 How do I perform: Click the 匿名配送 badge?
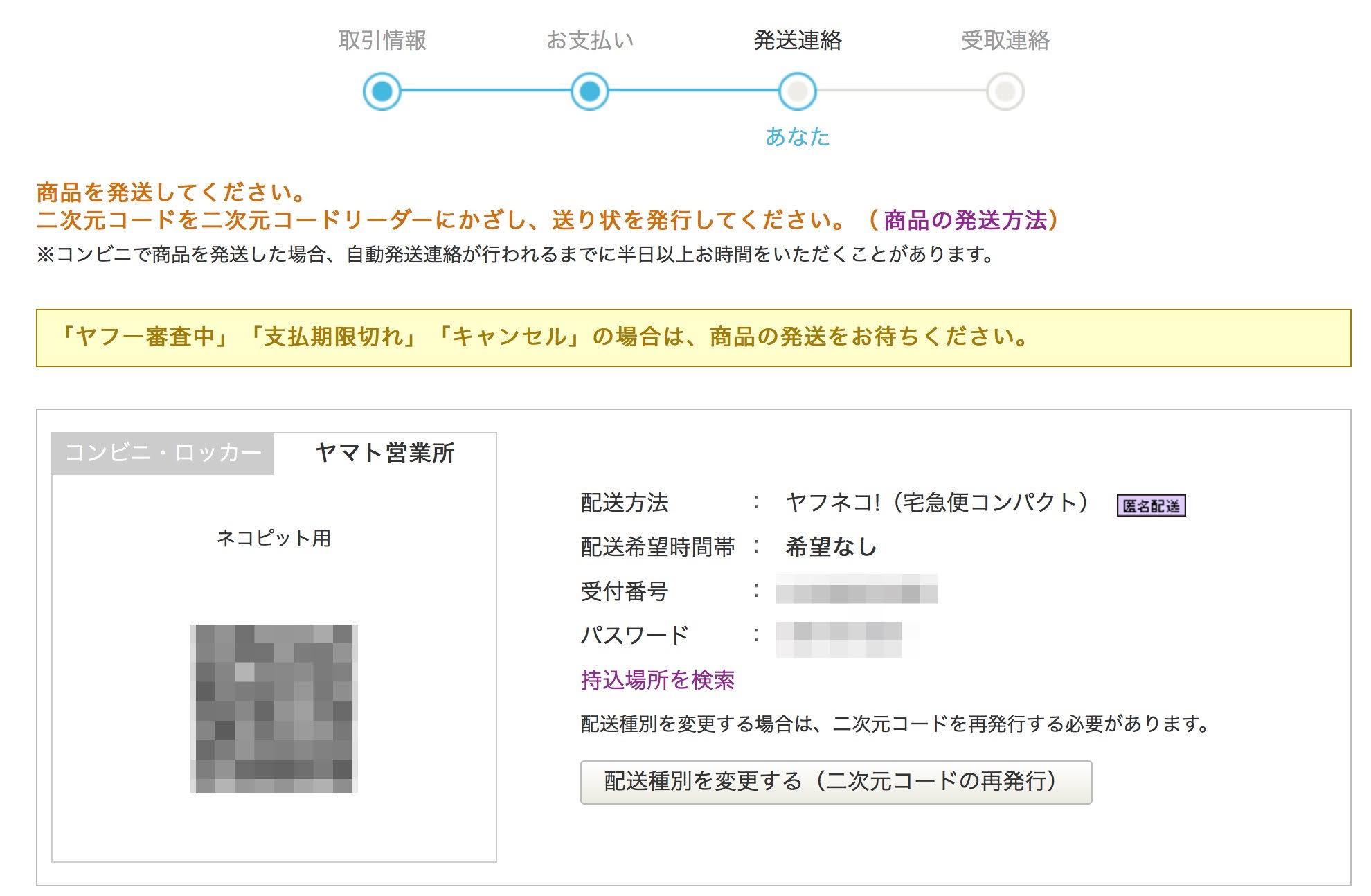pyautogui.click(x=1151, y=505)
